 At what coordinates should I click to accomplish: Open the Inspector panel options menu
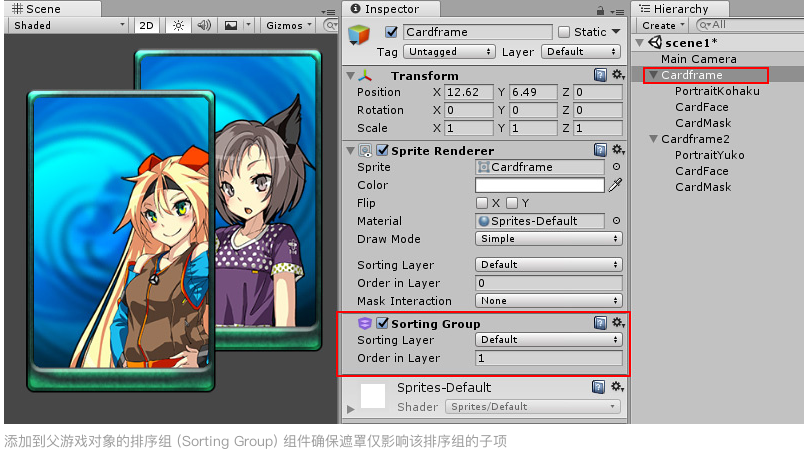coord(617,11)
